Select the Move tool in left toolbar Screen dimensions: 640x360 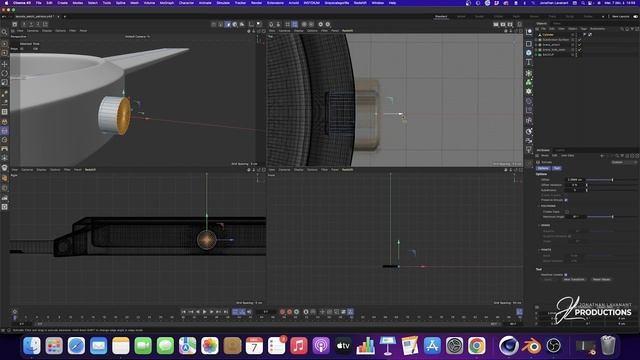coord(4,64)
